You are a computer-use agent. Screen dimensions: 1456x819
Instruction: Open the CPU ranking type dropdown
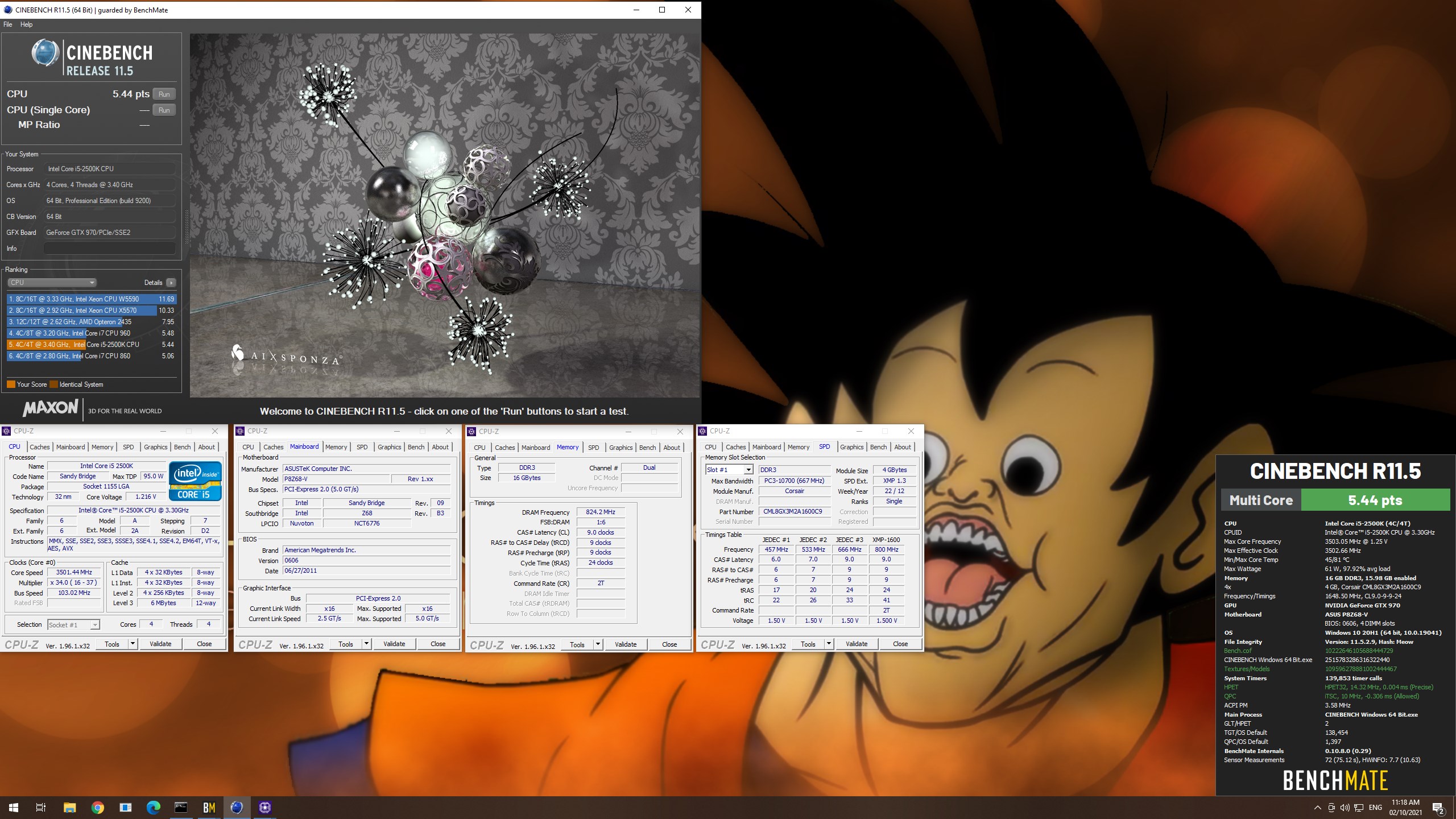pos(52,283)
